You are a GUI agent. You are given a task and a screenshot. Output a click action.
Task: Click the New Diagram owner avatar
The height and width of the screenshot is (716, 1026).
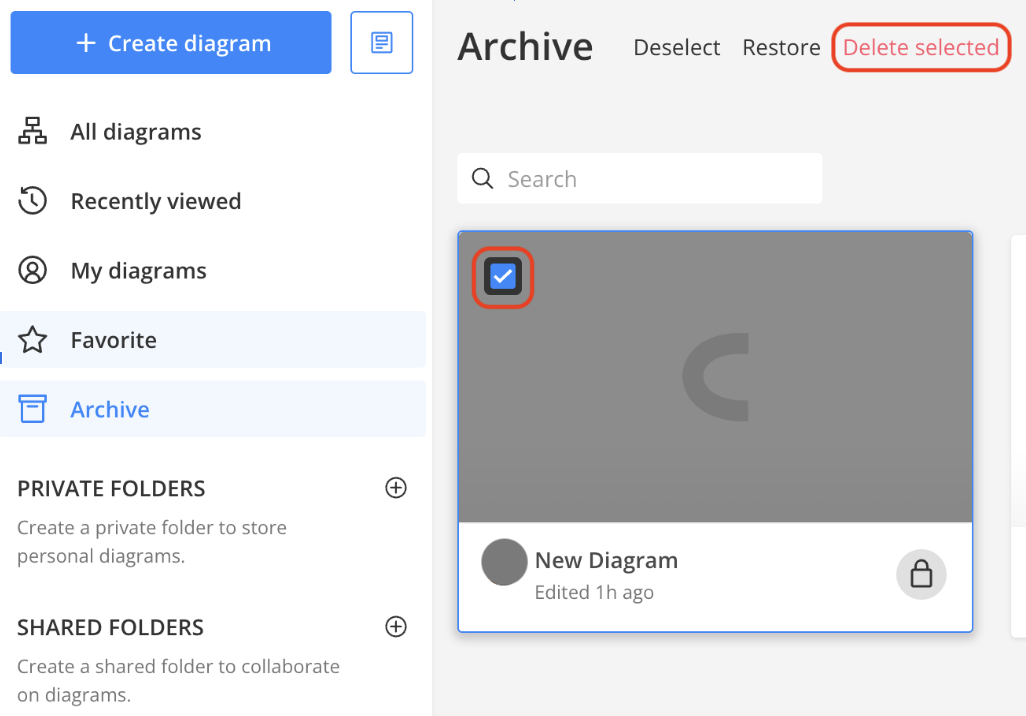(504, 562)
